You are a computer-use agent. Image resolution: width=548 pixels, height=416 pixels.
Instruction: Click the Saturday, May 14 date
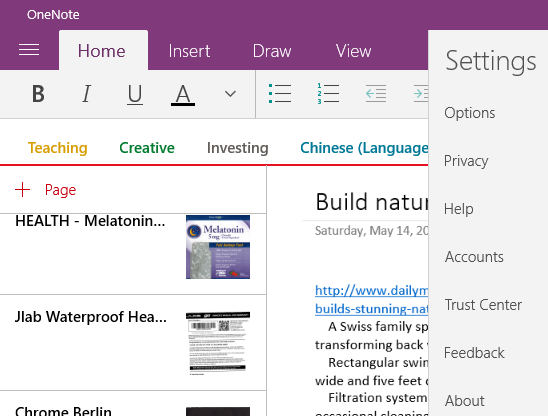tap(372, 231)
